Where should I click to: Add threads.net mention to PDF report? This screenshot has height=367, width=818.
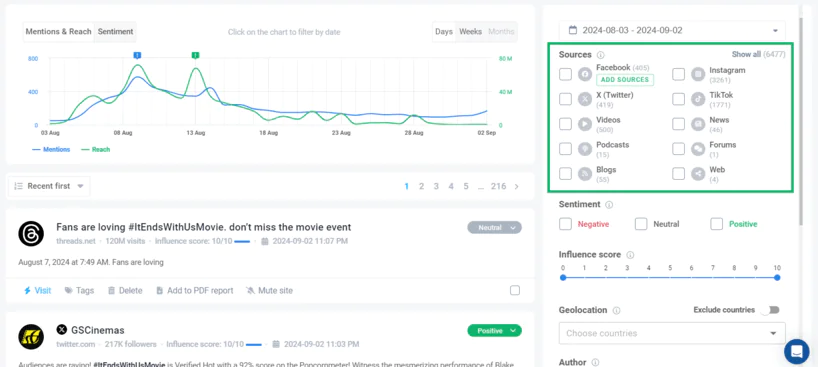[x=195, y=290]
